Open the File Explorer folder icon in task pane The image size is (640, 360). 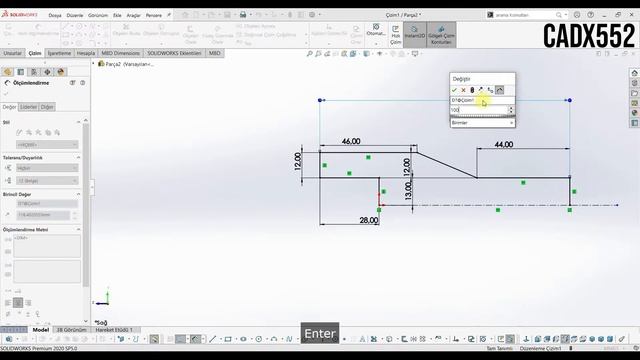pos(634,93)
